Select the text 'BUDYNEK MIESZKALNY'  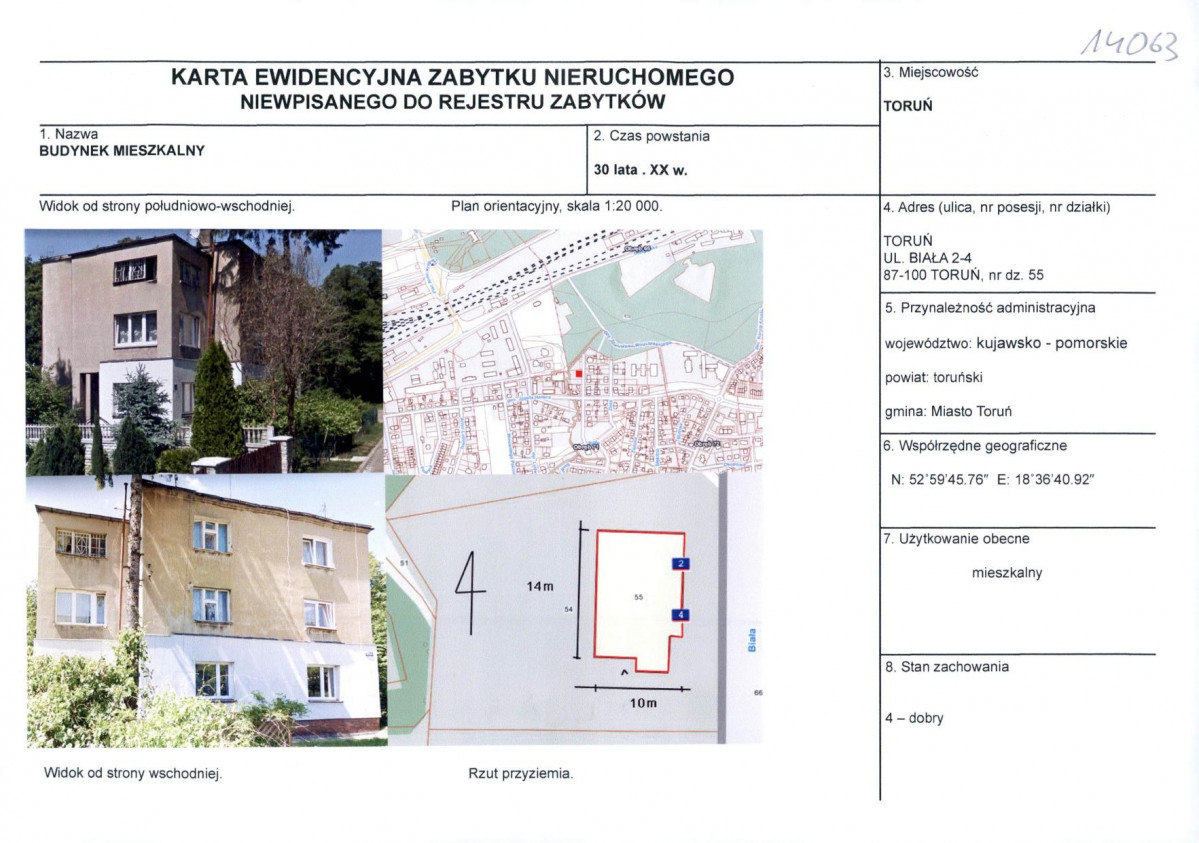click(122, 151)
